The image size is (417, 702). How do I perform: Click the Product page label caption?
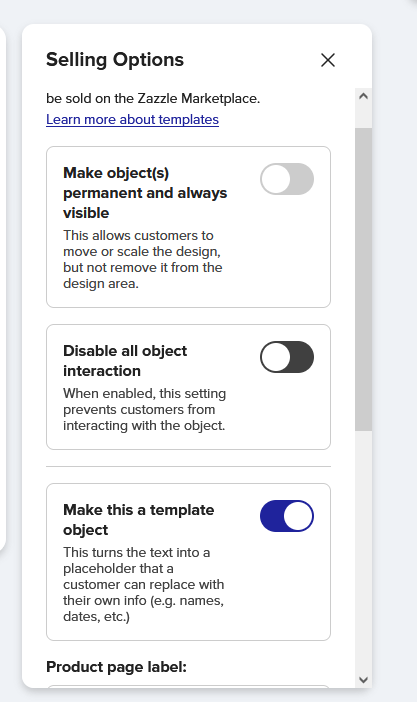[116, 667]
